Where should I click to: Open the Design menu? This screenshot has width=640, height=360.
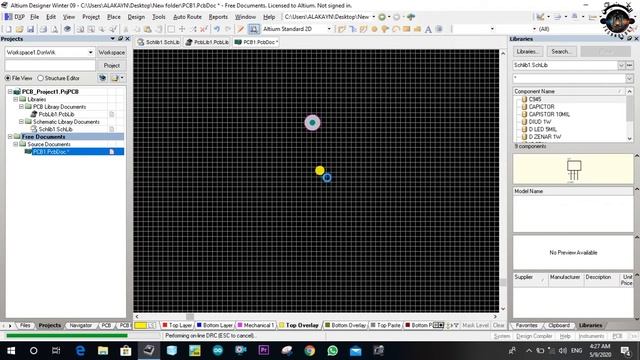point(136,17)
